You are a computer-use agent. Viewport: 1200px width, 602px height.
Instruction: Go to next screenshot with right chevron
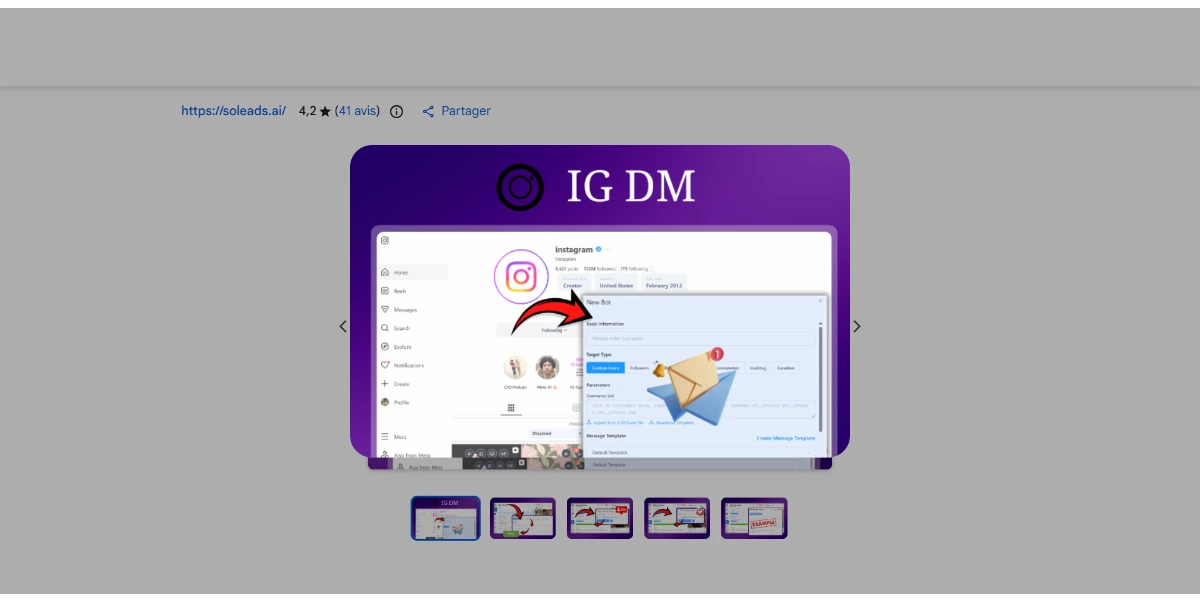click(856, 326)
